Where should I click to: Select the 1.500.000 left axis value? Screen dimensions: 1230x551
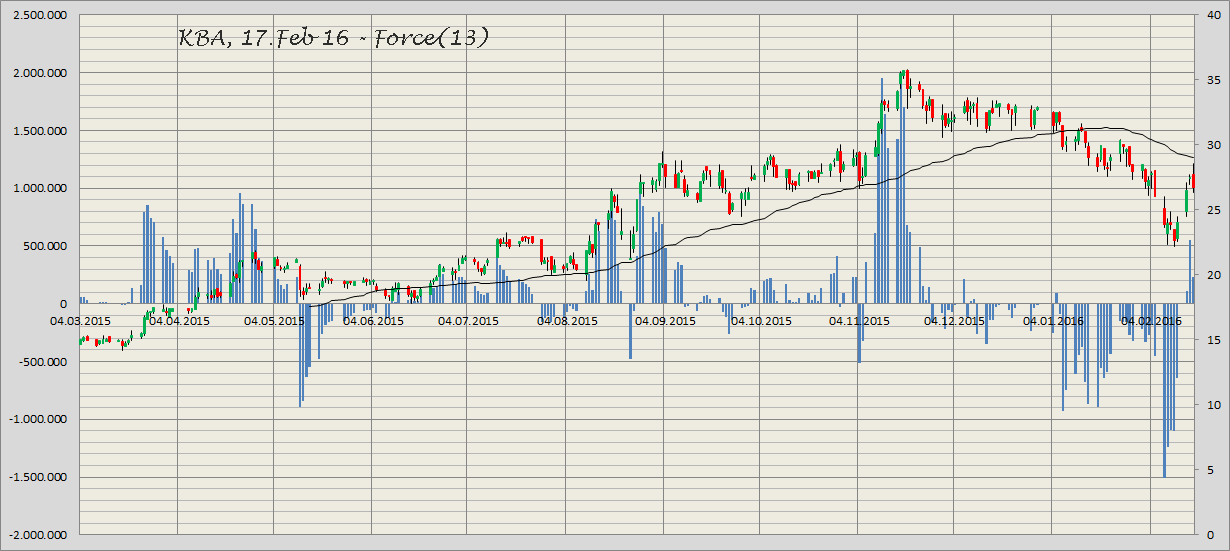(40, 131)
